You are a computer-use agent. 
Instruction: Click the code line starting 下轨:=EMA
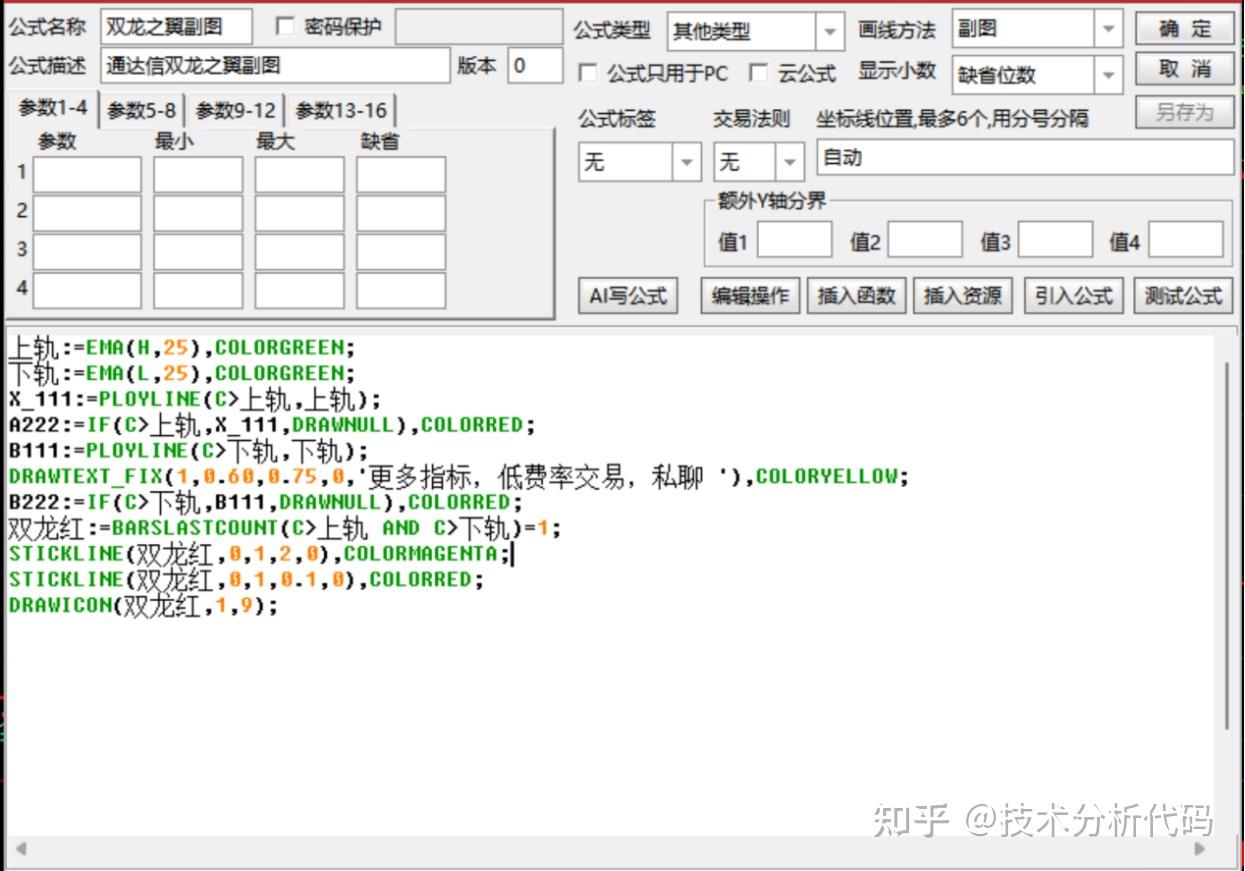pos(181,374)
